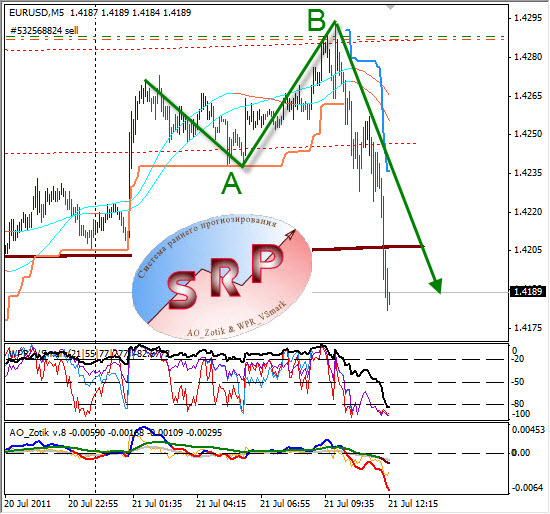Click the 1.4220 price axis label

click(x=528, y=212)
